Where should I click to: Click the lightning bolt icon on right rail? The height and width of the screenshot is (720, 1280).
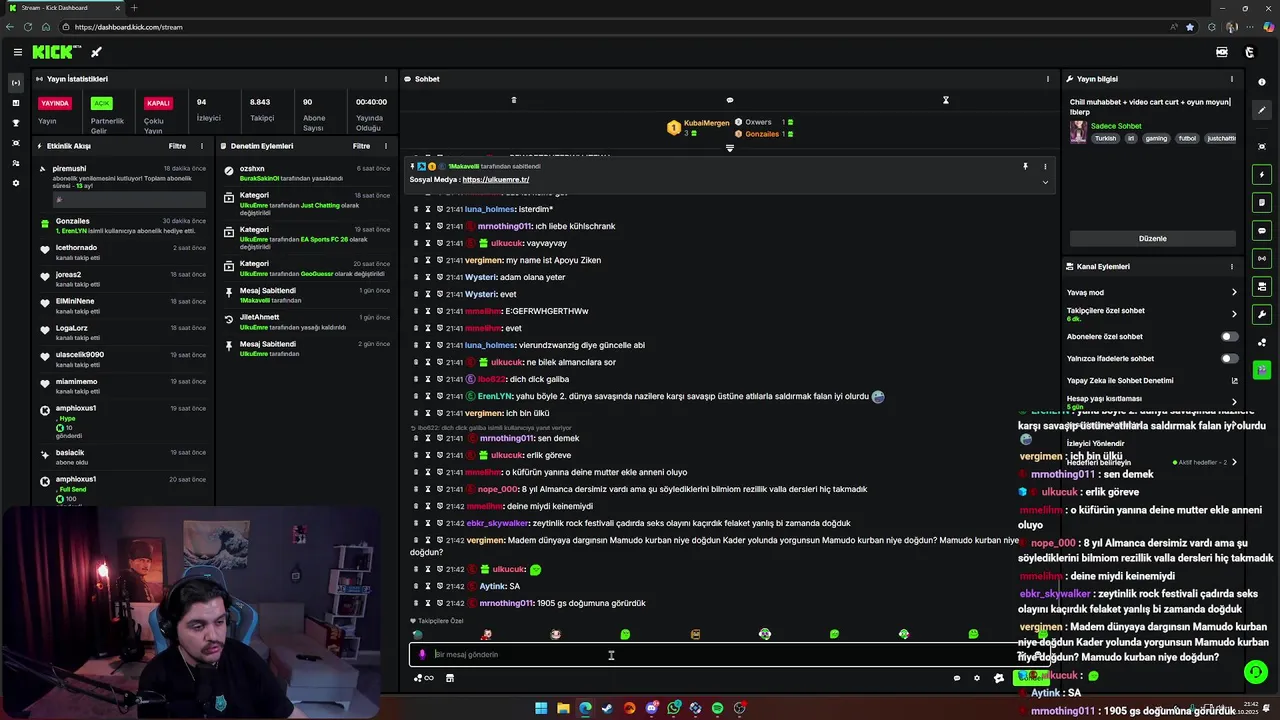tap(1262, 175)
